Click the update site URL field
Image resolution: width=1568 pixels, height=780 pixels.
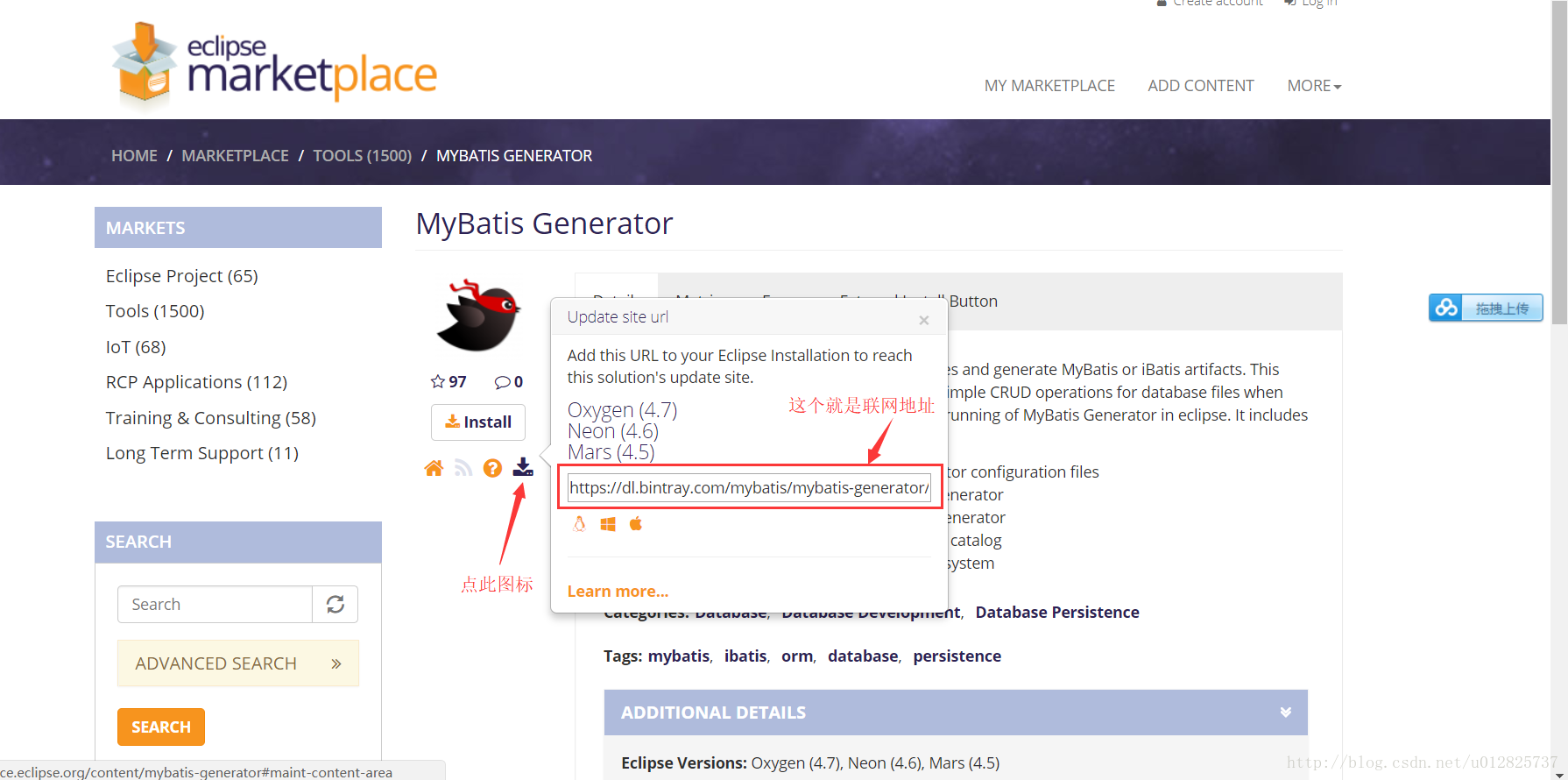[749, 487]
